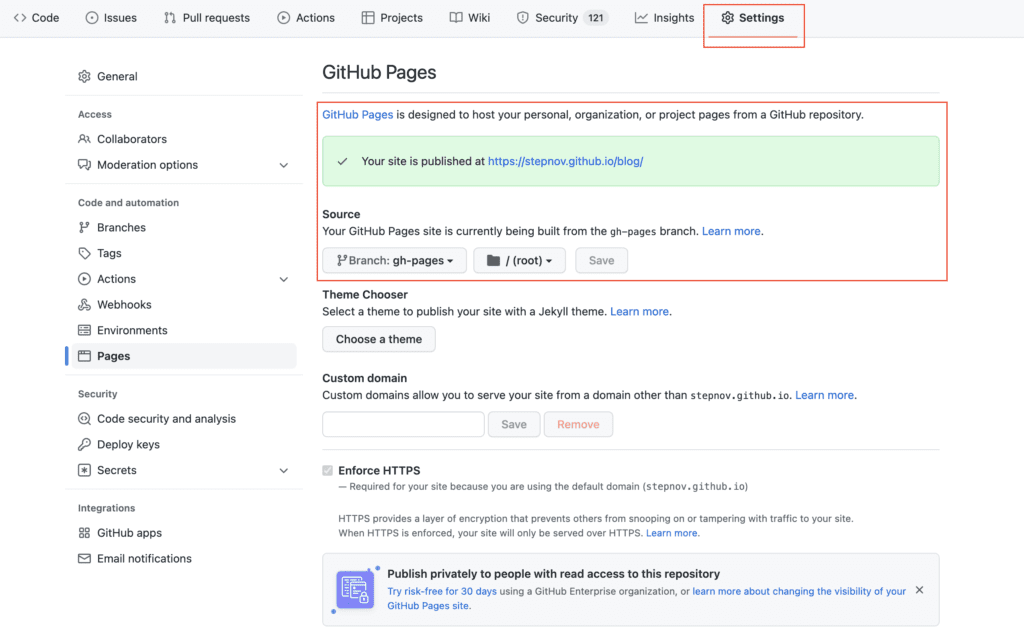Click Try risk-free for 30 days link
Viewport: 1024px width, 630px height.
click(x=442, y=591)
